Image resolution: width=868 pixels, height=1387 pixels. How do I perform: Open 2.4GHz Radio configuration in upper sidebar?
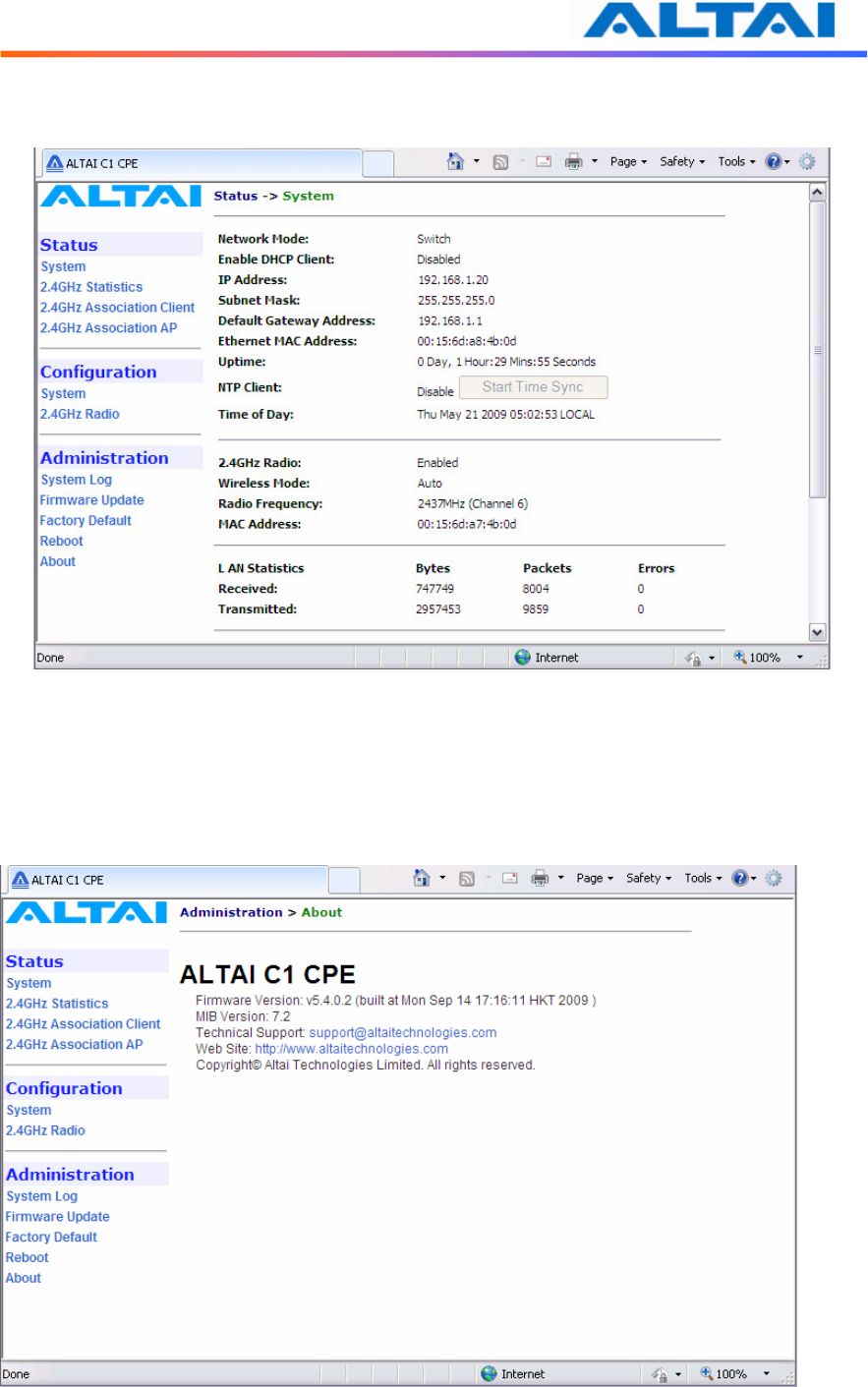(80, 414)
